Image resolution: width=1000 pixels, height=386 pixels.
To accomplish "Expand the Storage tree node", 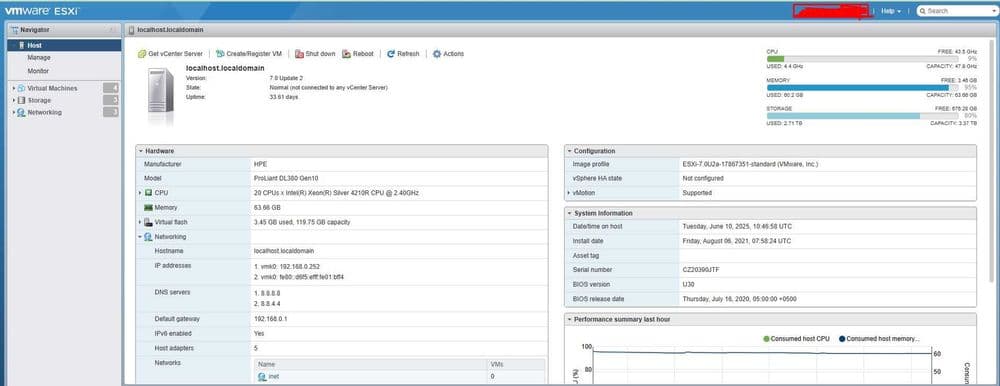I will click(13, 100).
